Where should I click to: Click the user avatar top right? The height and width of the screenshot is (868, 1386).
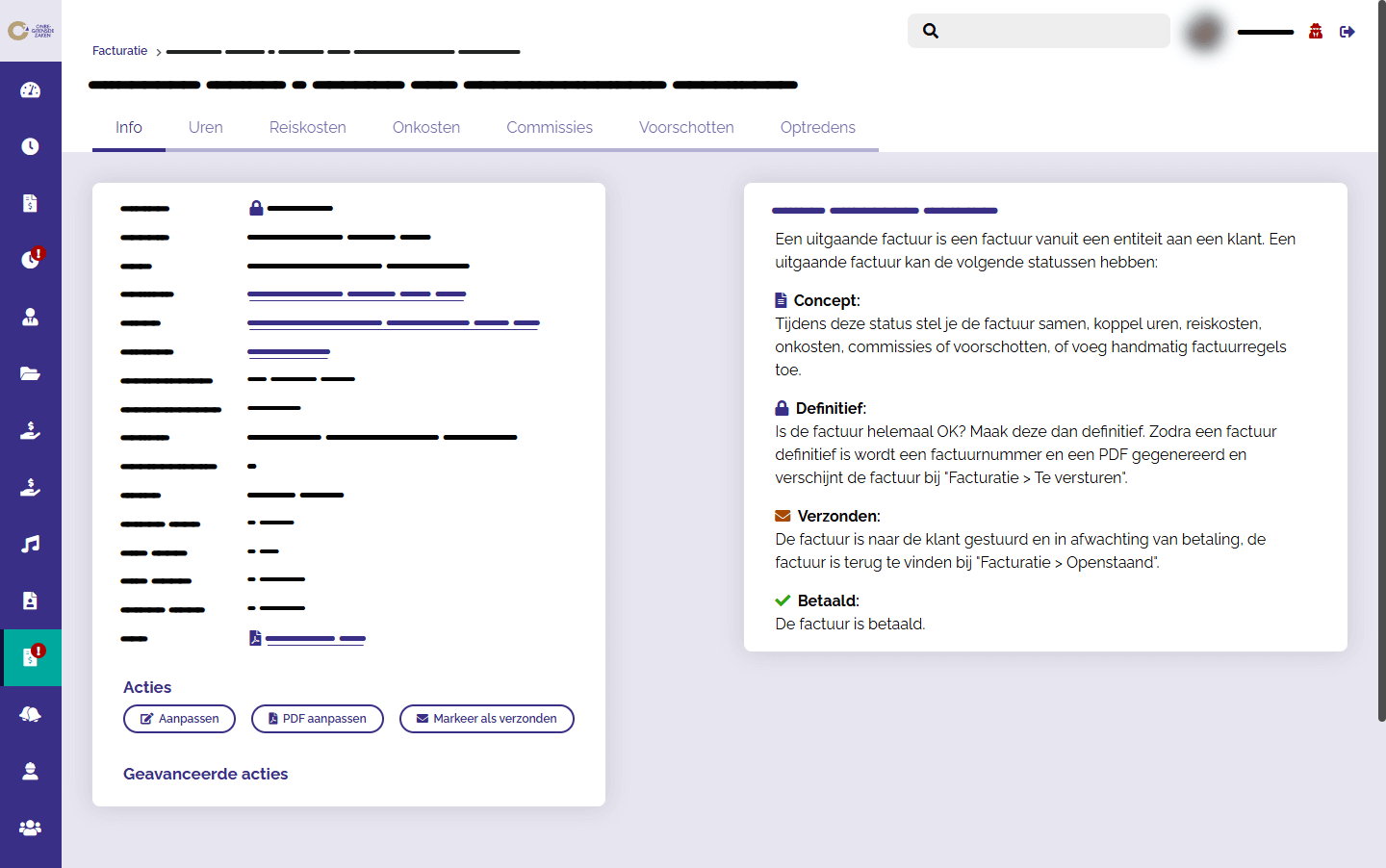(x=1203, y=31)
